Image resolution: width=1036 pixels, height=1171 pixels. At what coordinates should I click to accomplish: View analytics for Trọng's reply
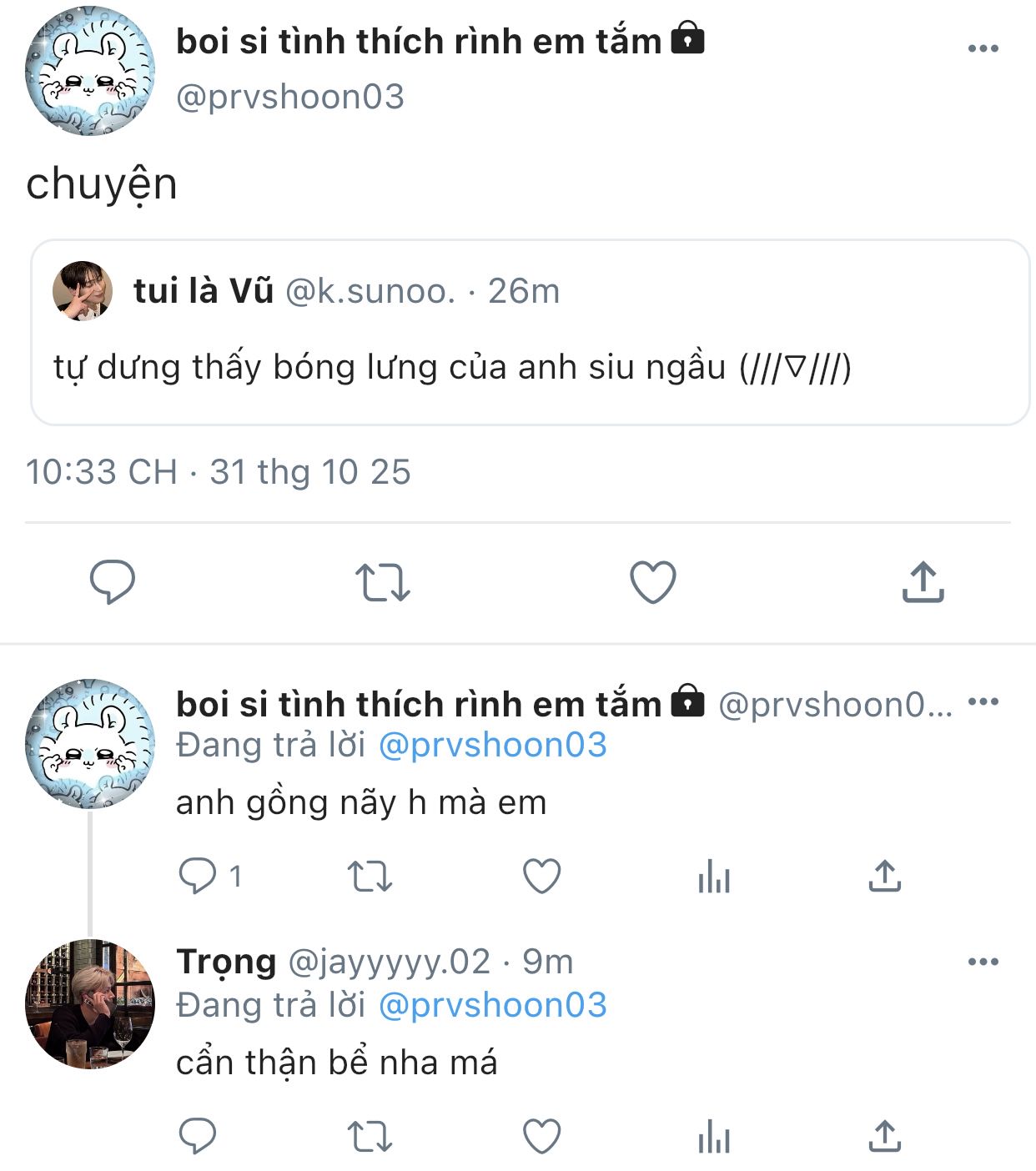[714, 1136]
